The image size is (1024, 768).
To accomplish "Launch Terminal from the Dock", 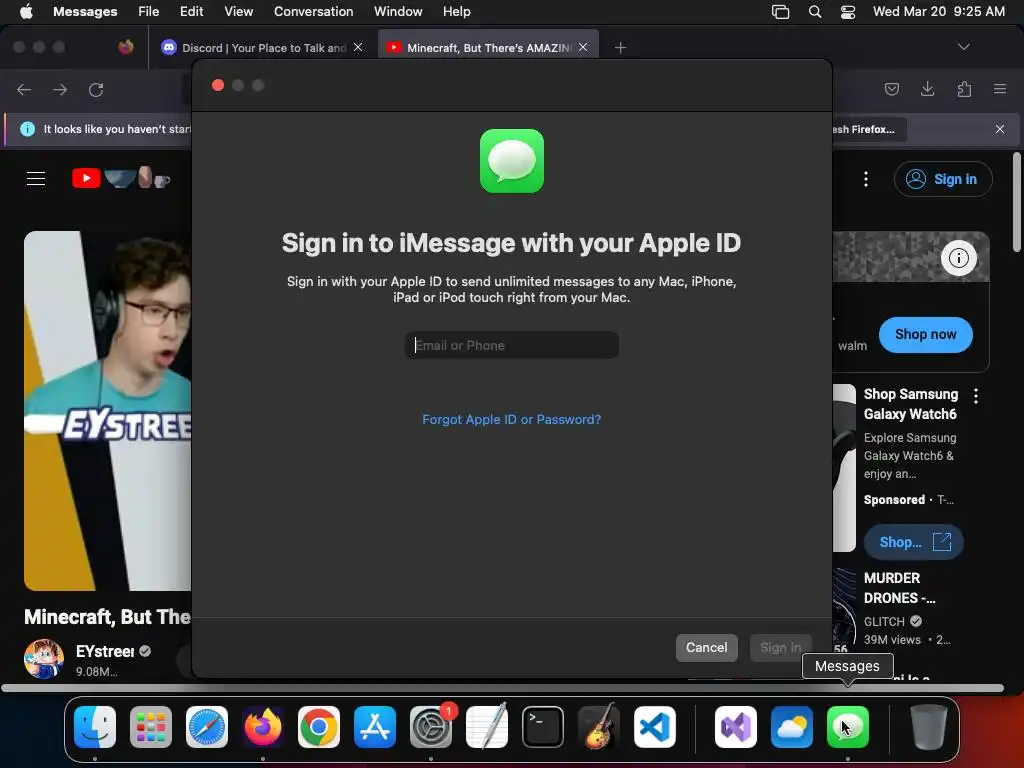I will pos(543,727).
